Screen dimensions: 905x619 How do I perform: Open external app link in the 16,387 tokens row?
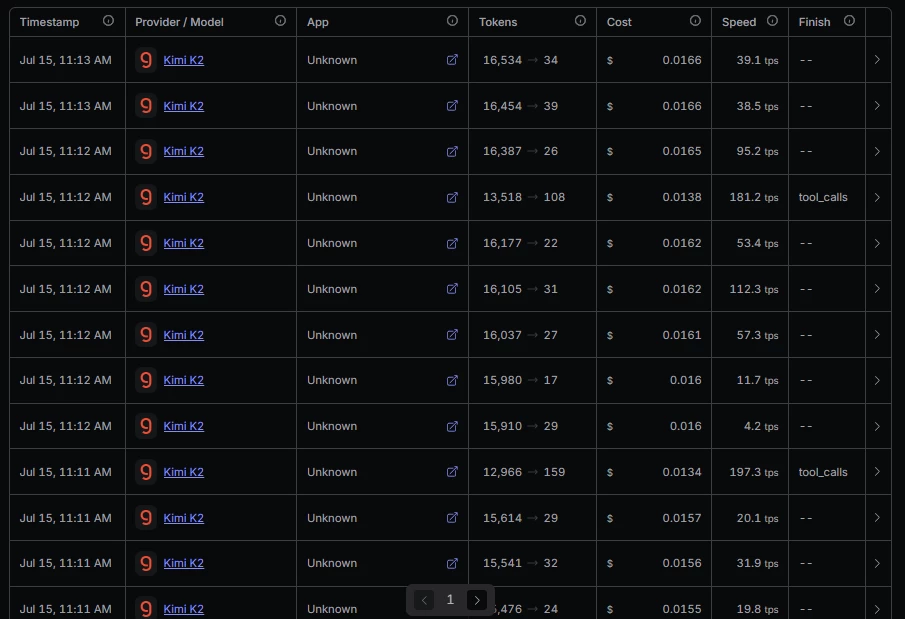click(x=452, y=151)
